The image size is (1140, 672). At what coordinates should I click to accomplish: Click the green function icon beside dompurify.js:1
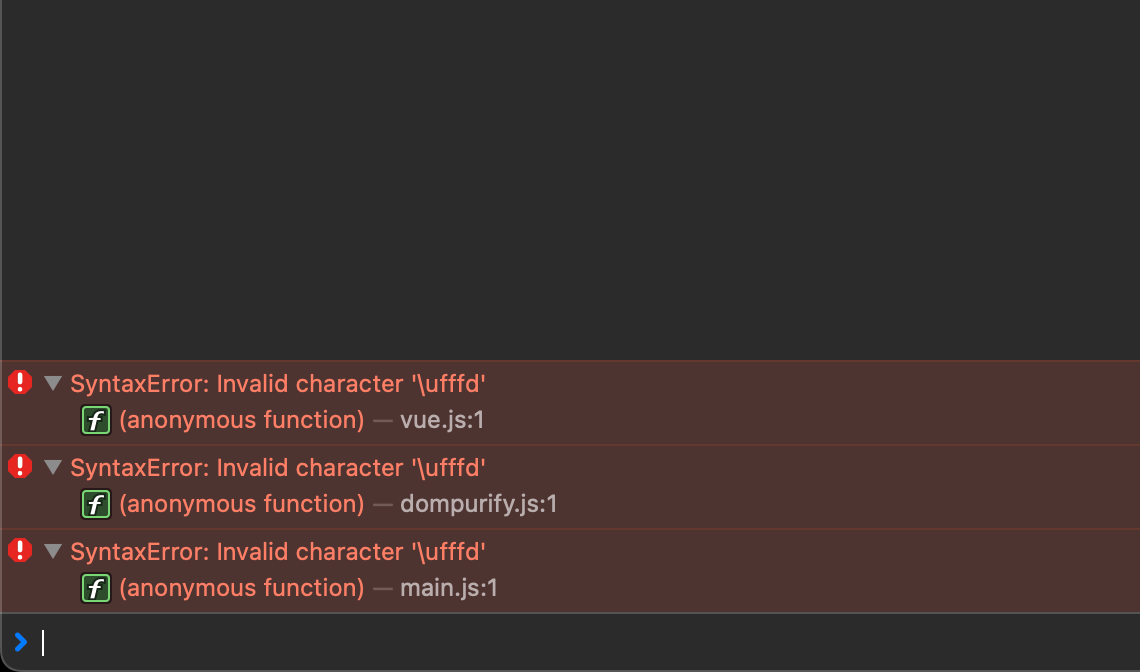coord(96,504)
